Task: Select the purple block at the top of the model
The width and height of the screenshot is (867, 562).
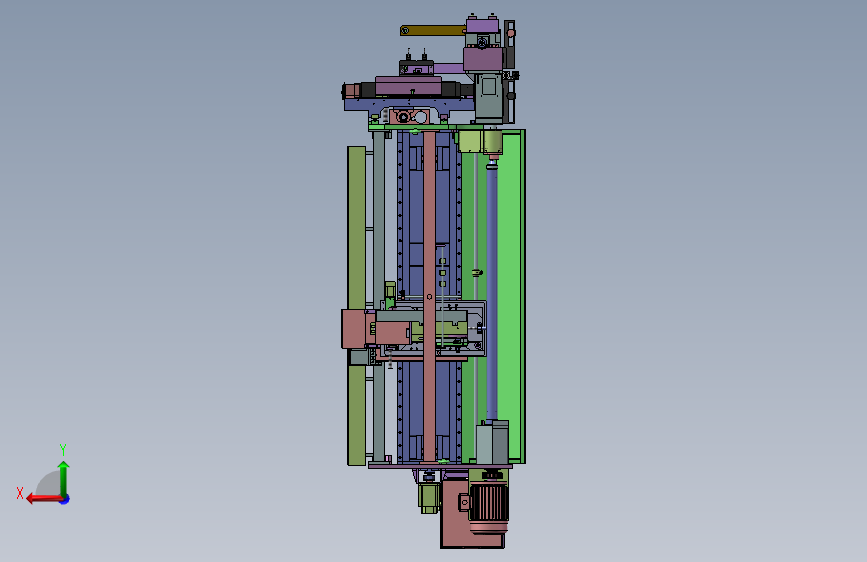Action: 483,25
